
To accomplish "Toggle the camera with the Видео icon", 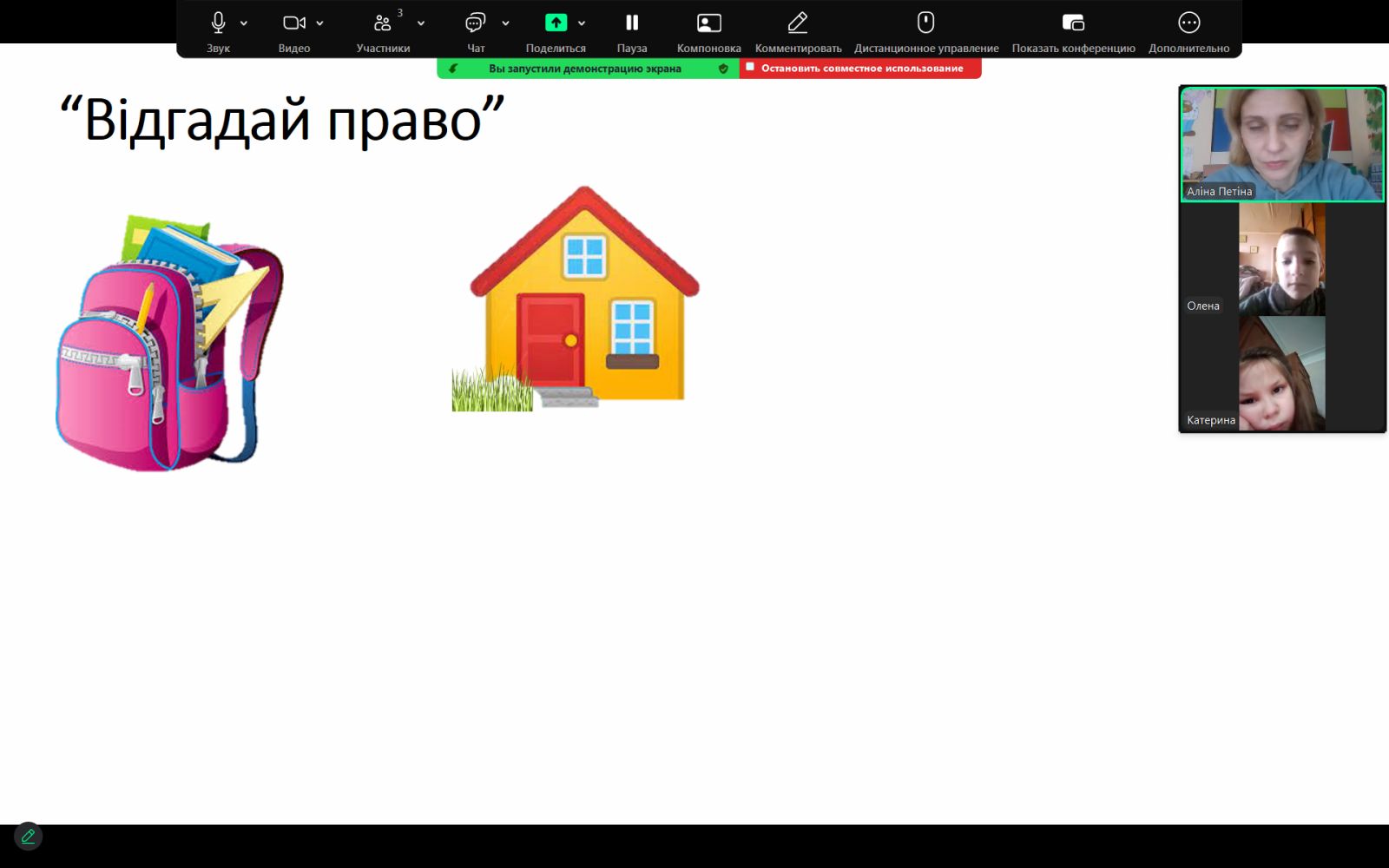I will tap(293, 23).
